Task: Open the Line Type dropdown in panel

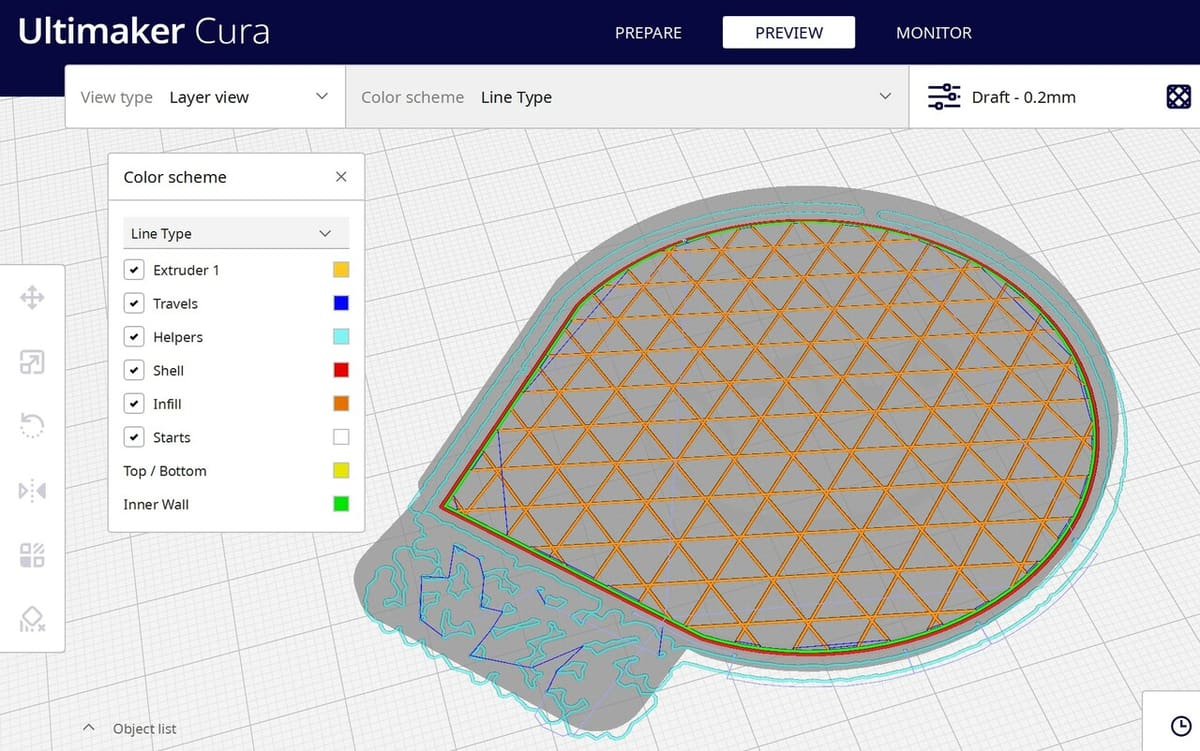Action: [236, 233]
